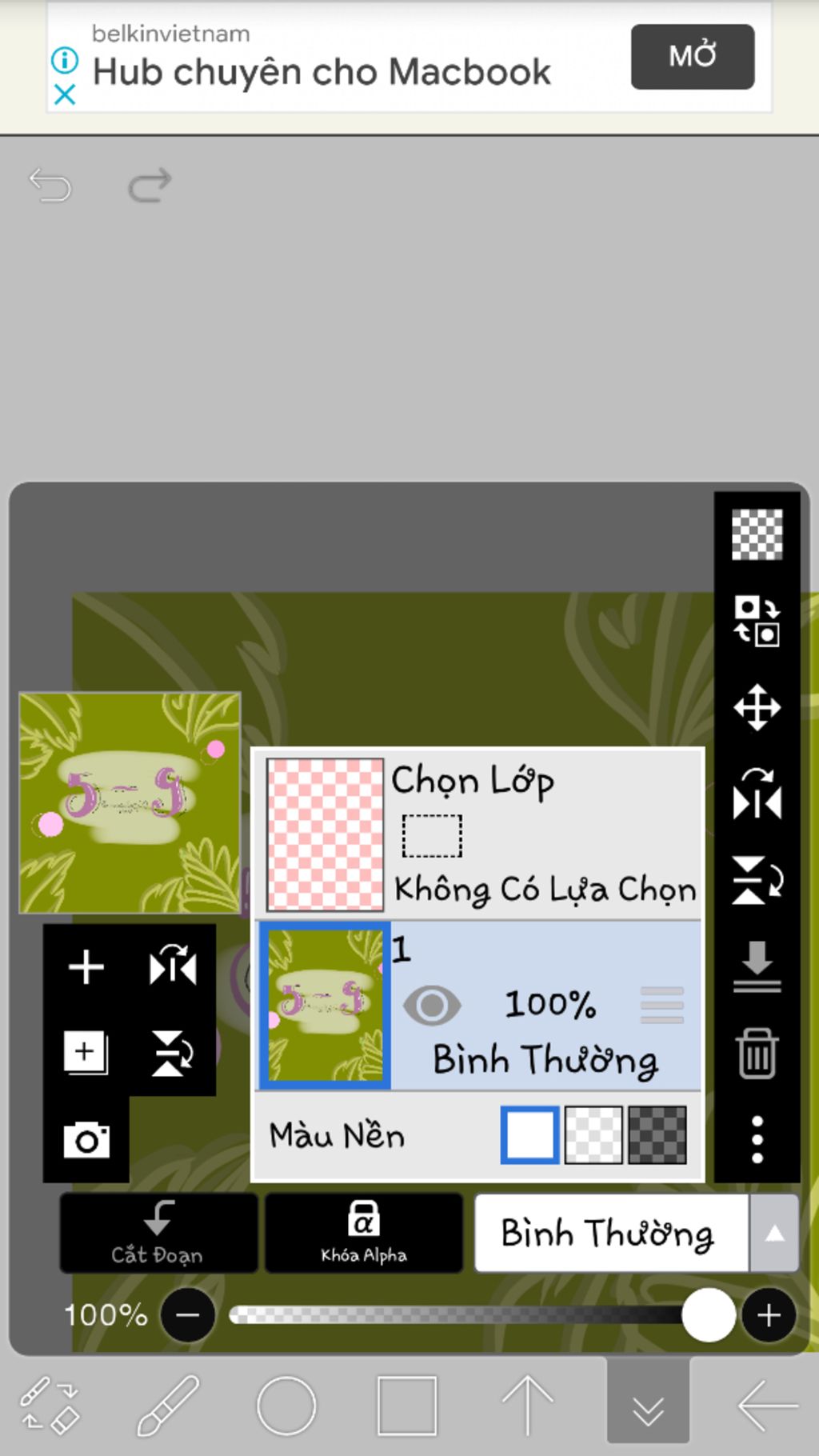Expand blend mode list arrow
Screen dimensions: 819x1456
tap(774, 1233)
